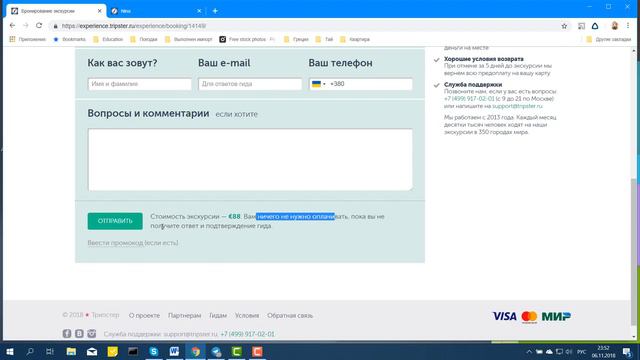Open the orange recorder taskbar icon
640x360 pixels.
257,351
